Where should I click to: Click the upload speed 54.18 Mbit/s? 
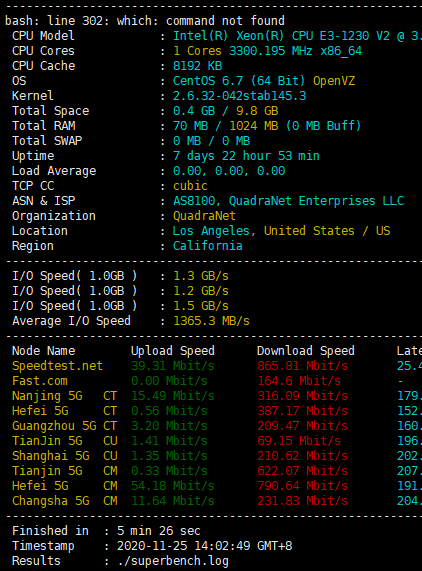pos(173,485)
